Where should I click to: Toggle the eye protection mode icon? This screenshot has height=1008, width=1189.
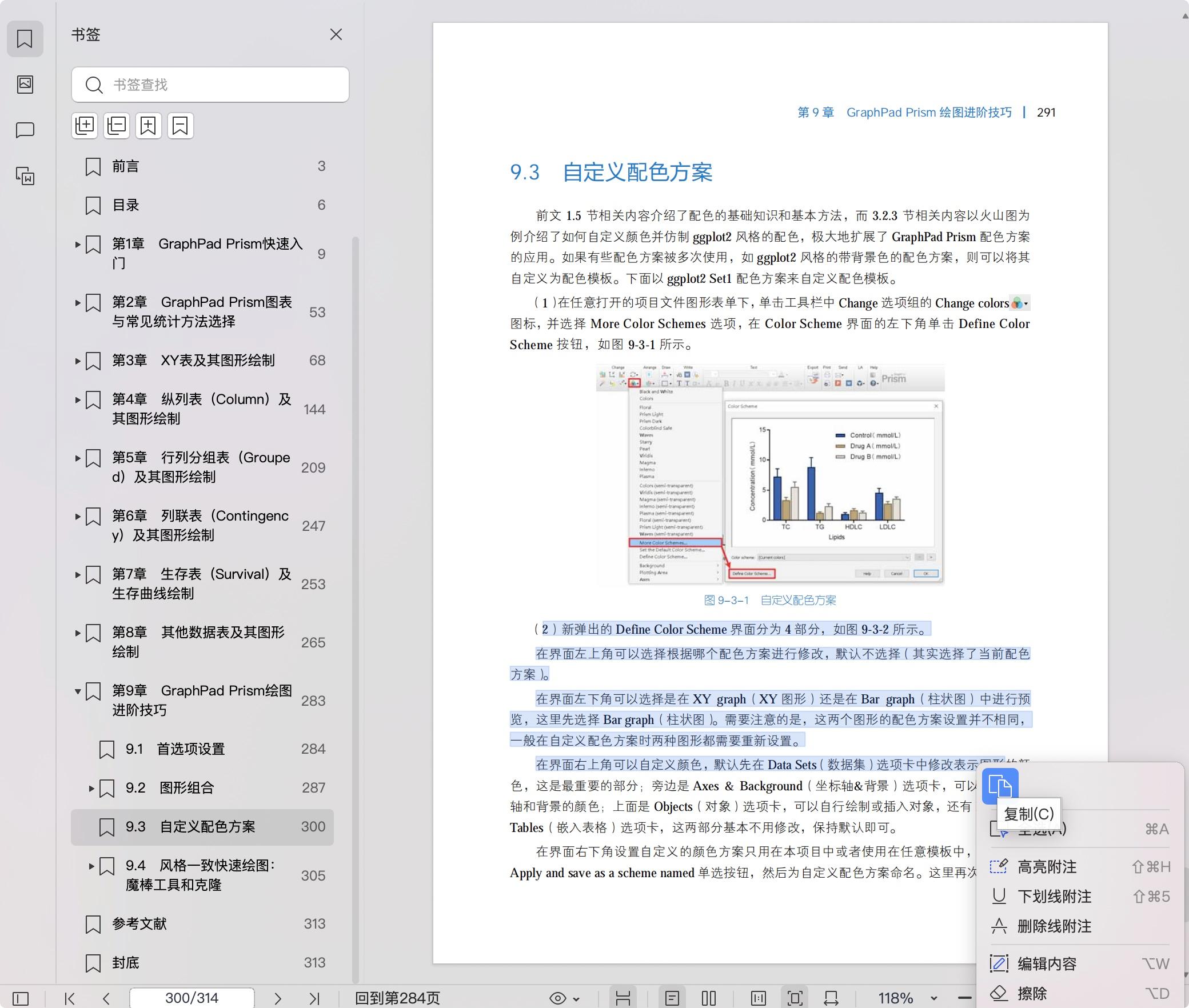[x=558, y=998]
